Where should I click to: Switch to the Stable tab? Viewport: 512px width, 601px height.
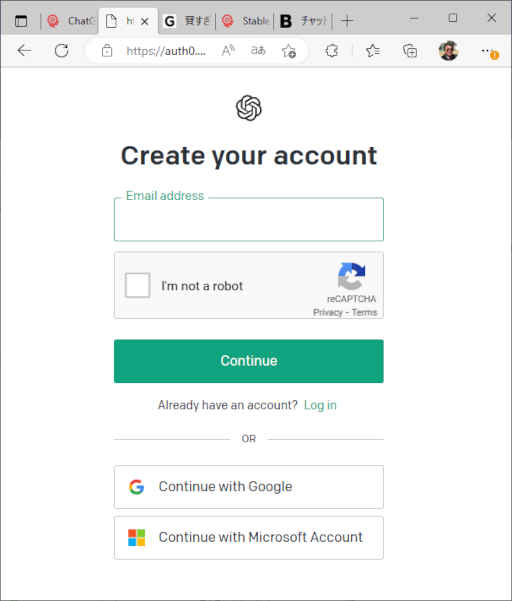245,21
